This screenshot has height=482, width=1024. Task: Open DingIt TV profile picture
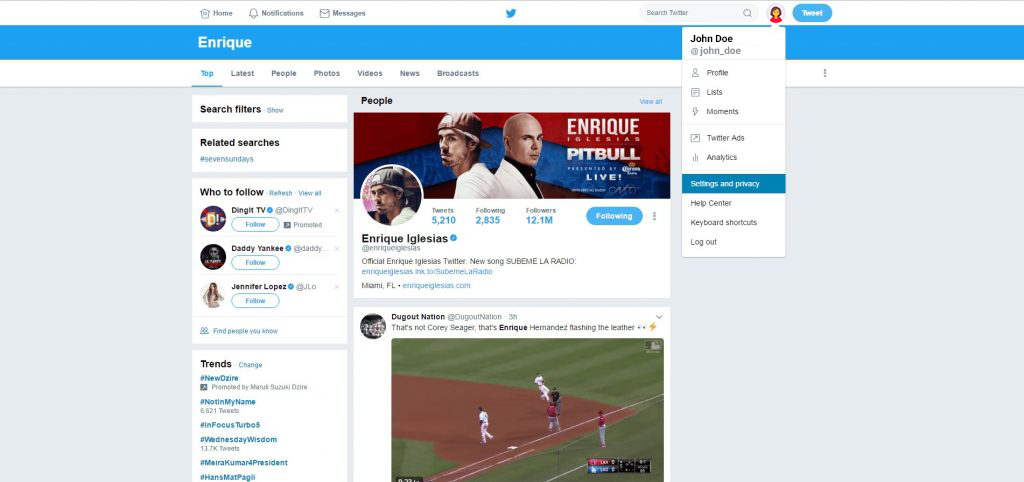[213, 218]
